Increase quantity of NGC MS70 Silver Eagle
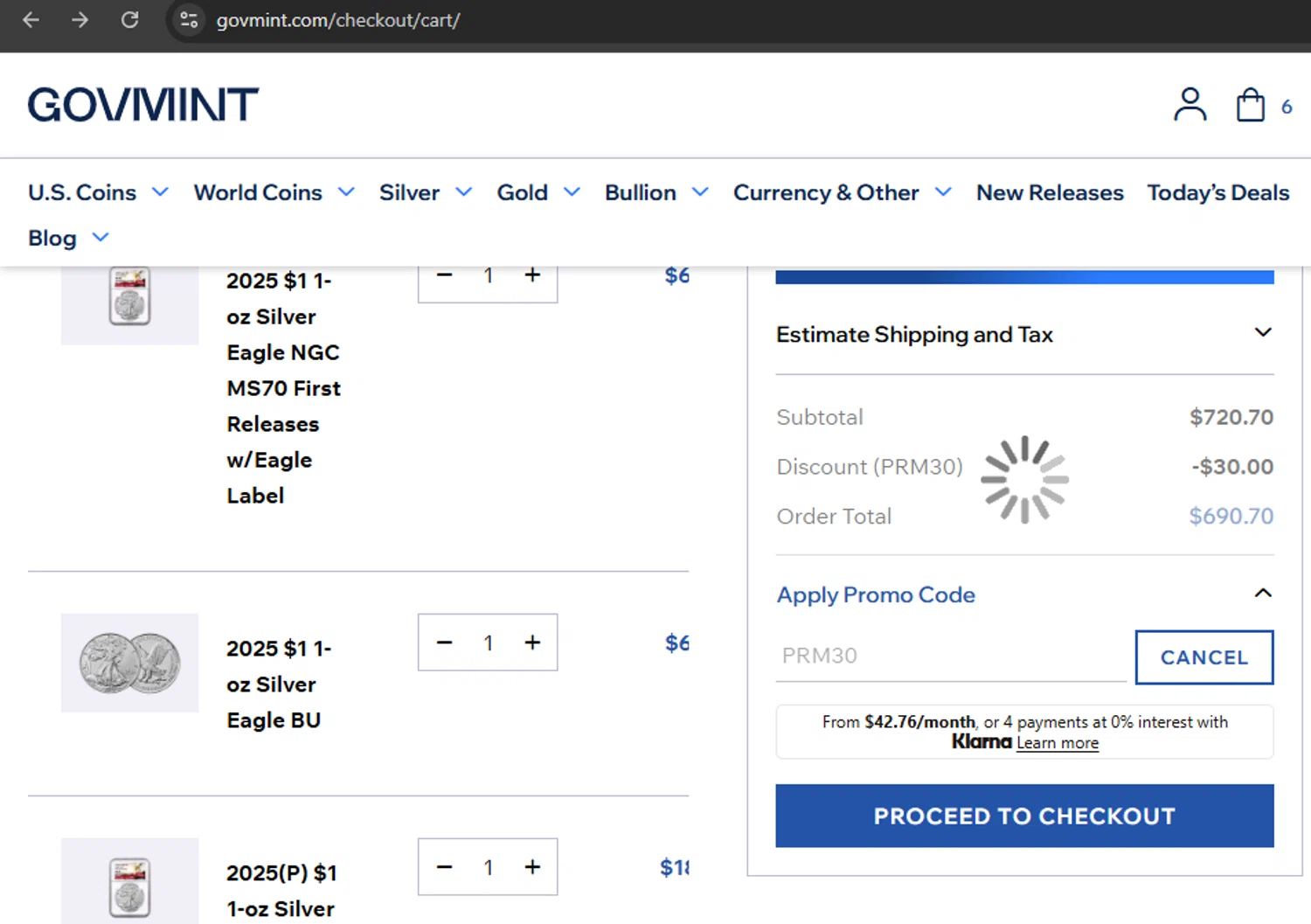This screenshot has height=924, width=1311. [x=532, y=275]
